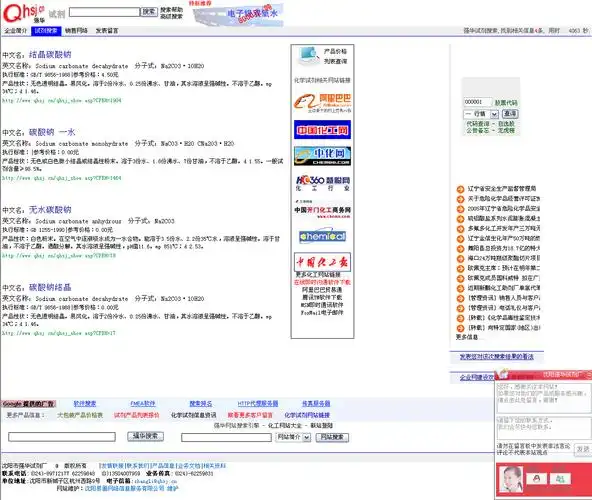This screenshot has height=500, width=592.
Task: Open the 更多信息 link below news list
Action: (467, 337)
